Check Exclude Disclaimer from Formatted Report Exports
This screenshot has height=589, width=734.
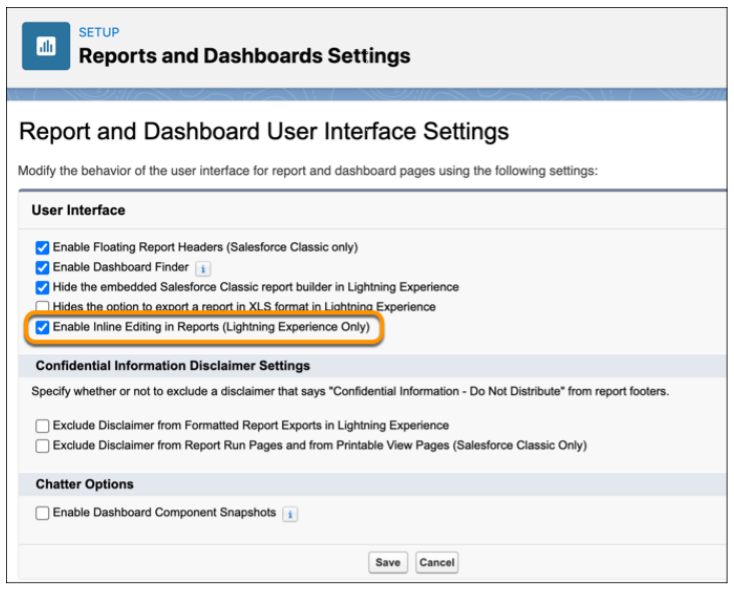click(42, 426)
